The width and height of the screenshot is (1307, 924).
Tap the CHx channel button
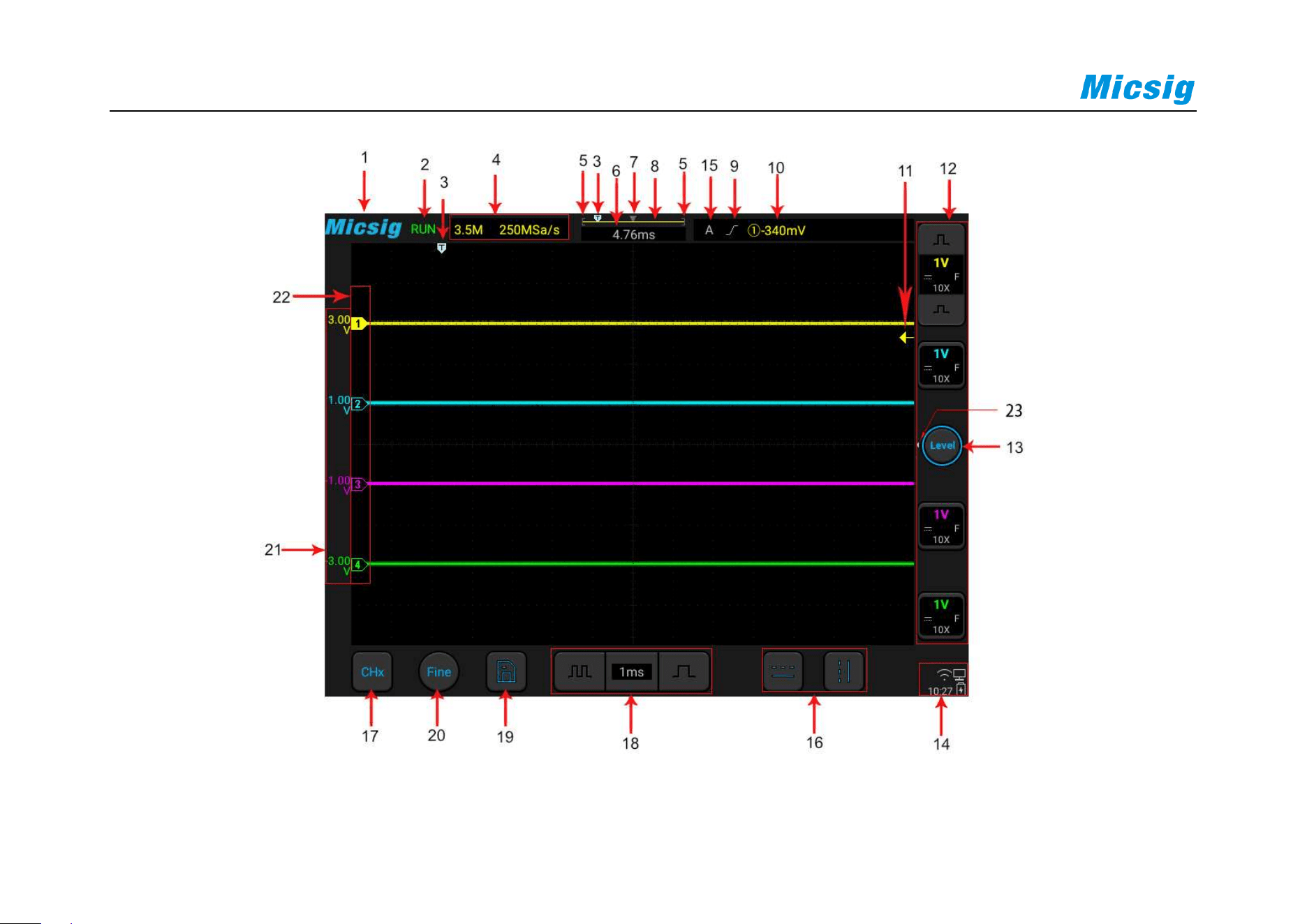(372, 672)
